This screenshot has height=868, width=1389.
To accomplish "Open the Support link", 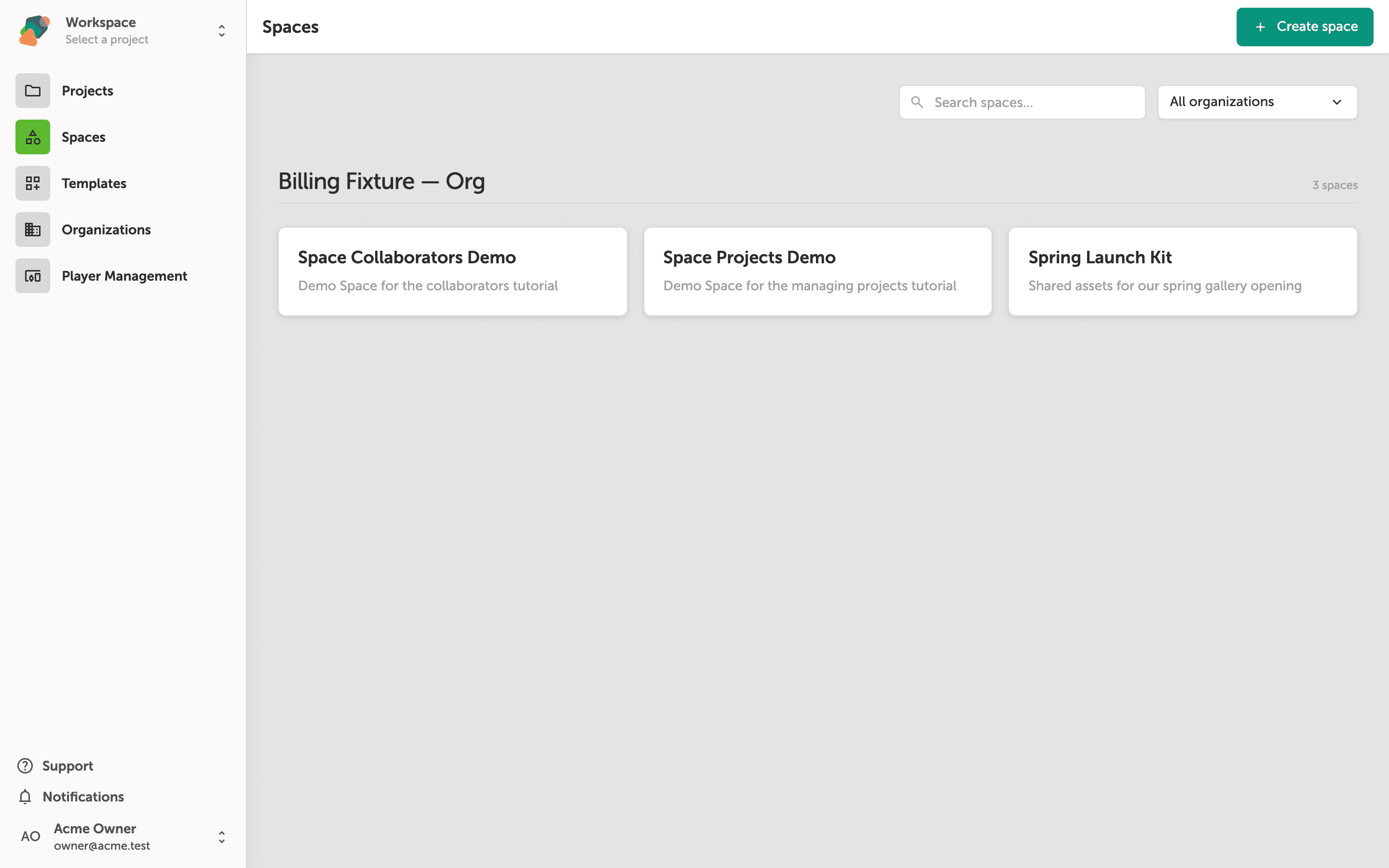I will pos(55,766).
